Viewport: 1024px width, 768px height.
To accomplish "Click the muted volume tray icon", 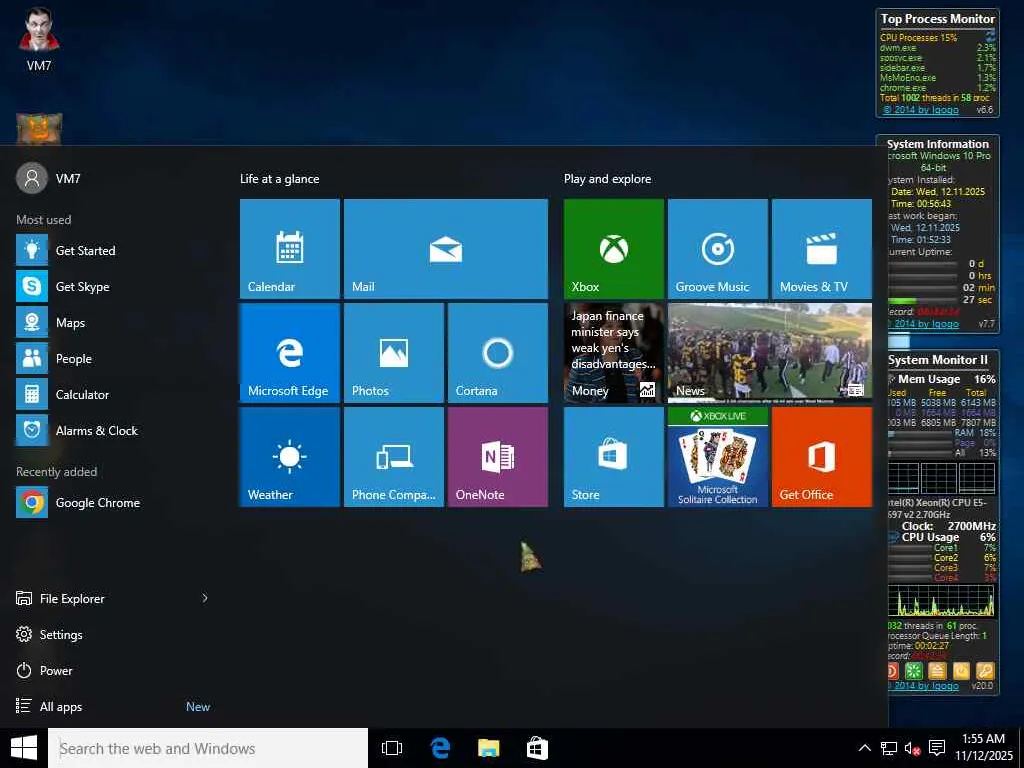I will [x=912, y=748].
